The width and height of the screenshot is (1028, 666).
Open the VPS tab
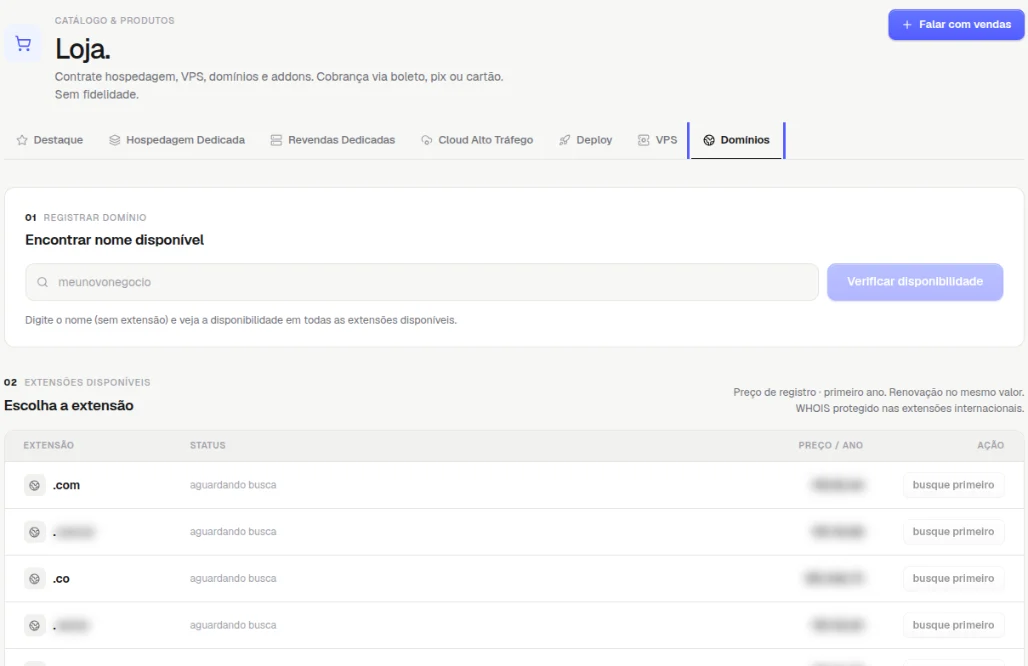[x=658, y=140]
